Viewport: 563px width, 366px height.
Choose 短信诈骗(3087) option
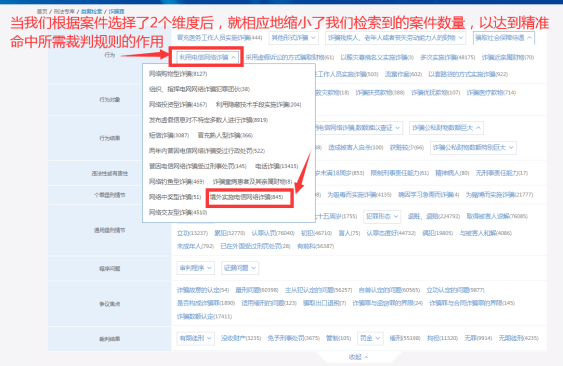169,136
